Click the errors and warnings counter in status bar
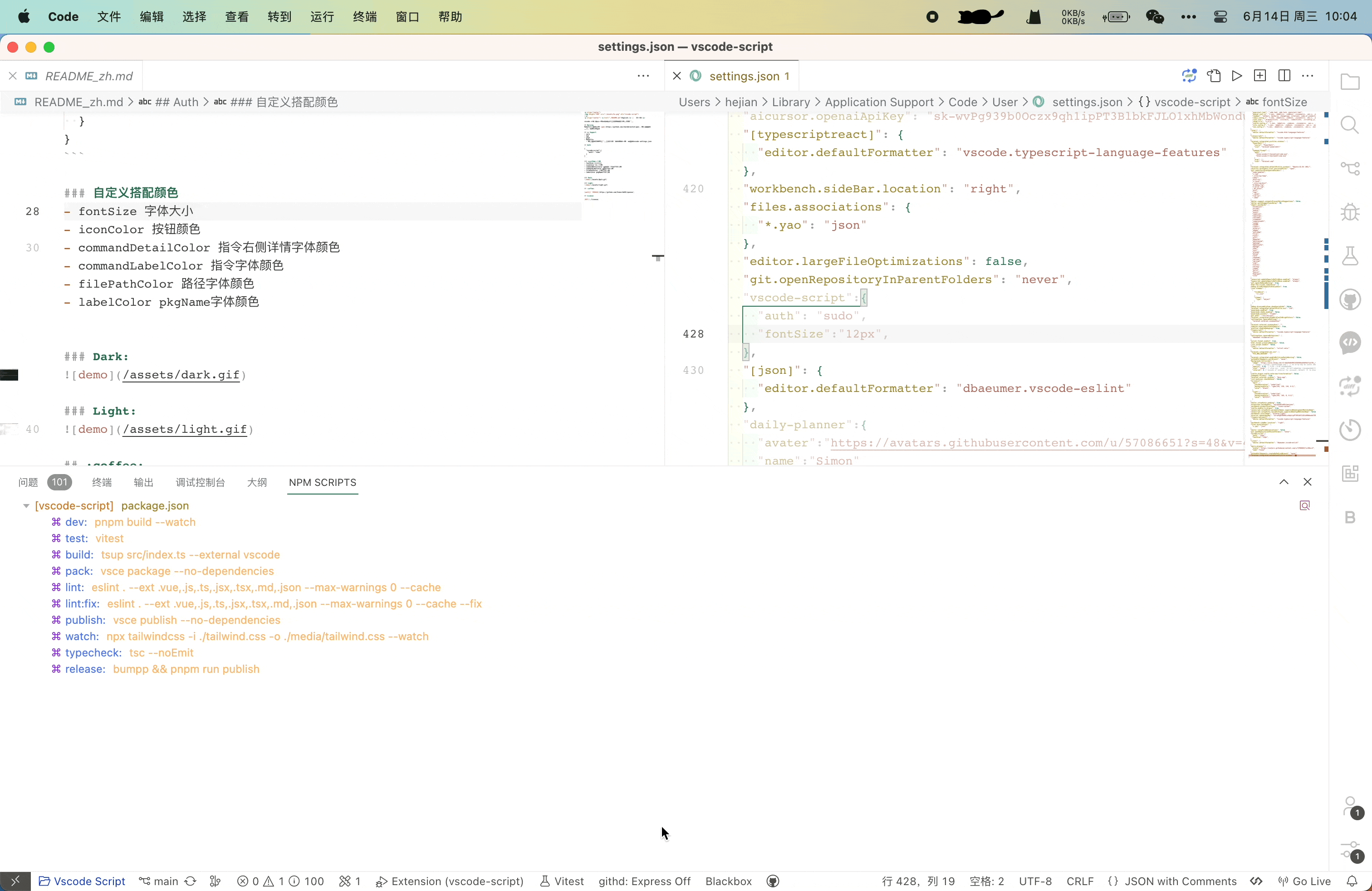The image size is (1372, 891). coord(281,881)
